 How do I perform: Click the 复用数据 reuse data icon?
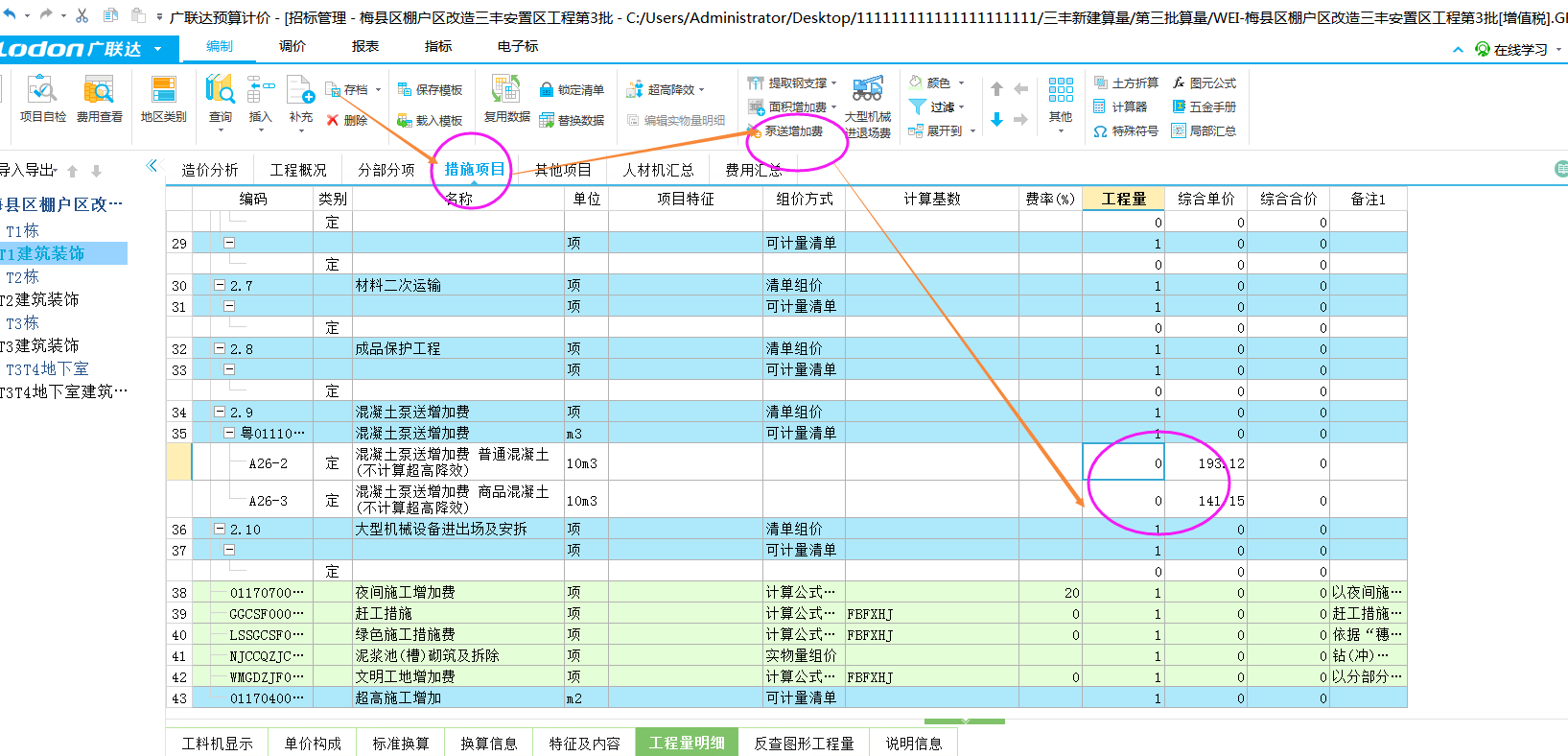pyautogui.click(x=506, y=89)
